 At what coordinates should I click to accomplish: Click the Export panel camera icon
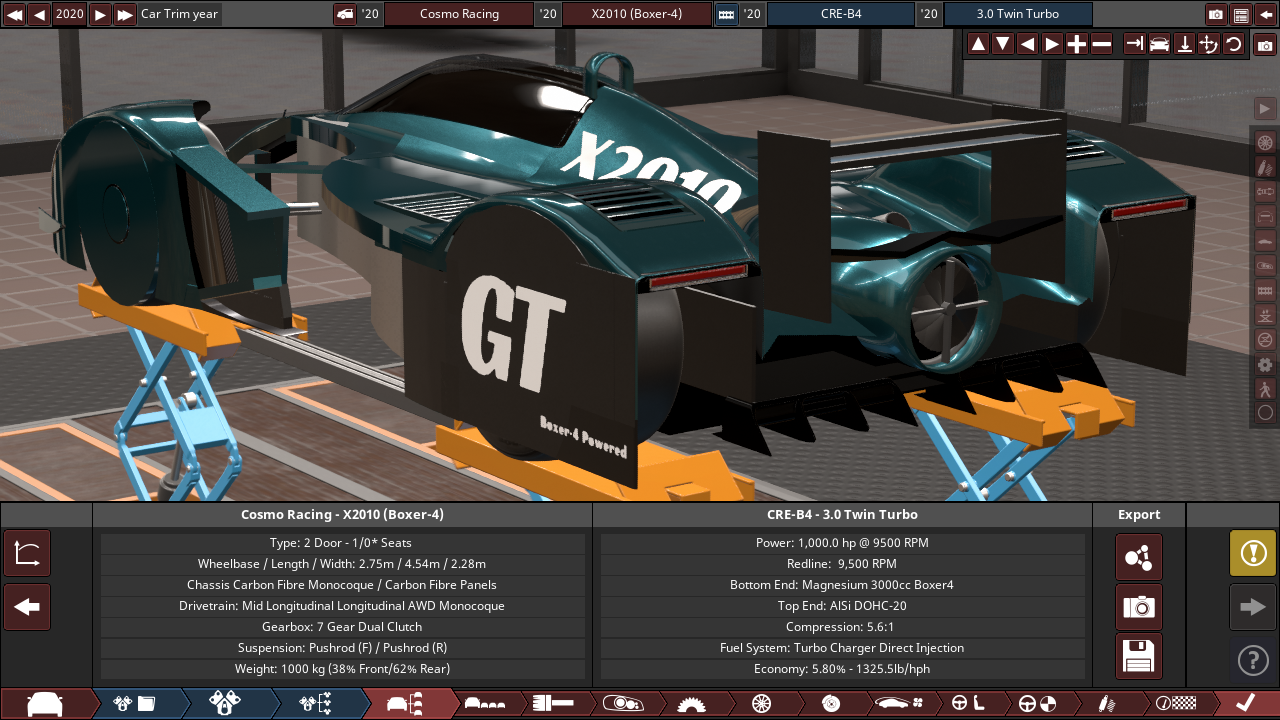point(1139,607)
